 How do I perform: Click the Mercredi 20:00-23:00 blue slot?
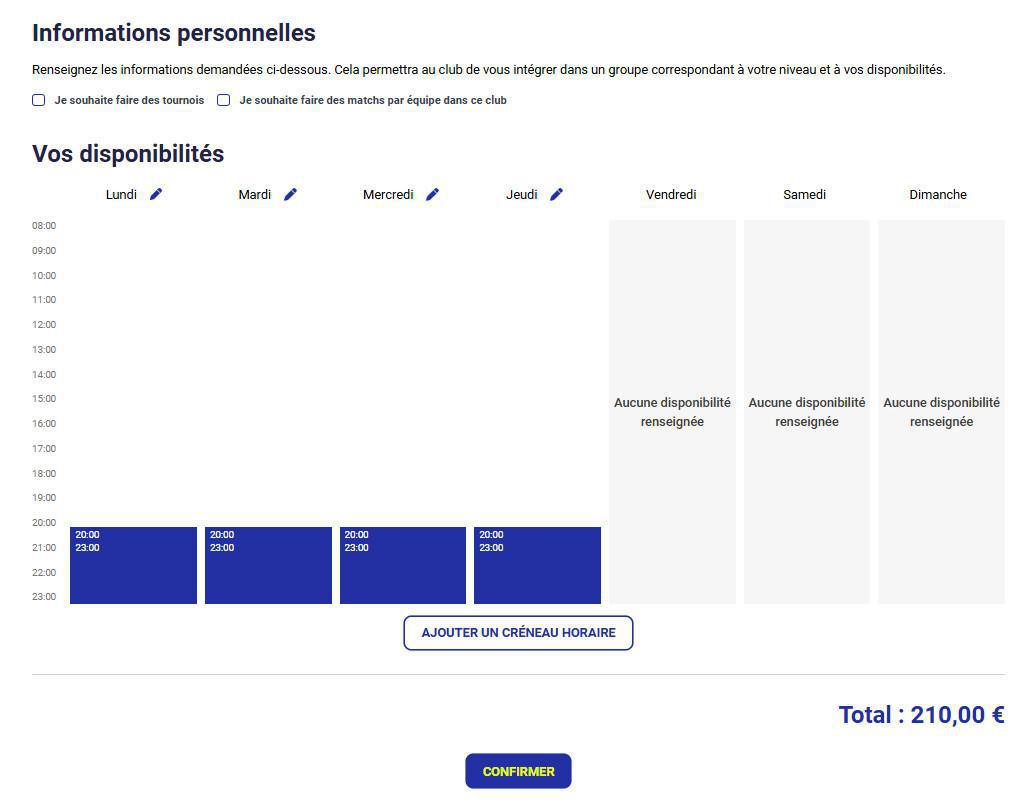(403, 565)
